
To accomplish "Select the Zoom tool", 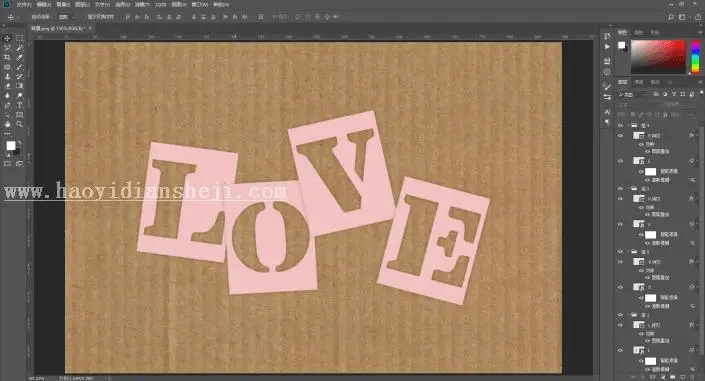I will click(19, 124).
